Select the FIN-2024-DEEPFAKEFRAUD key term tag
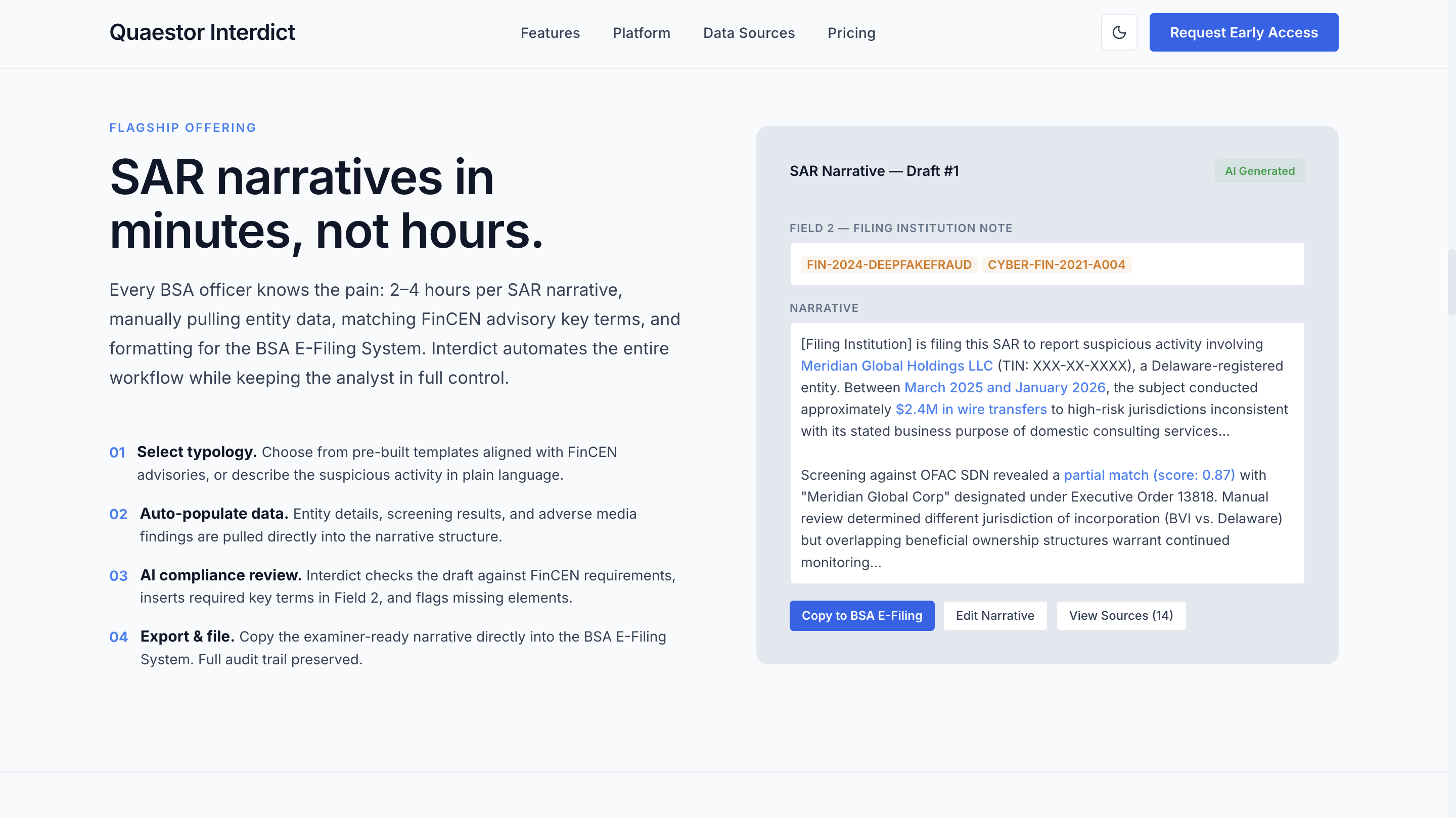The width and height of the screenshot is (1456, 818). click(x=888, y=264)
